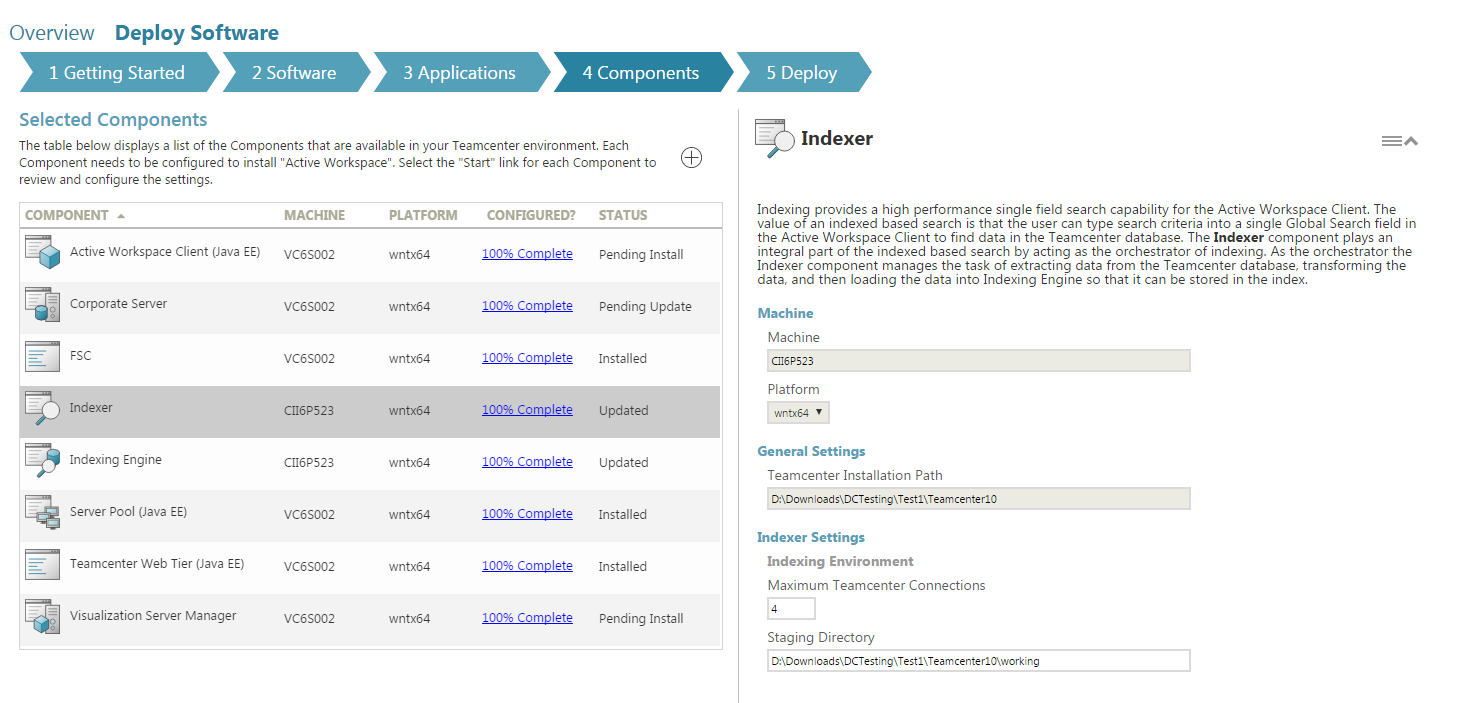Image resolution: width=1465 pixels, height=703 pixels.
Task: Click the Maximum Teamcenter Connections field
Action: pos(792,608)
